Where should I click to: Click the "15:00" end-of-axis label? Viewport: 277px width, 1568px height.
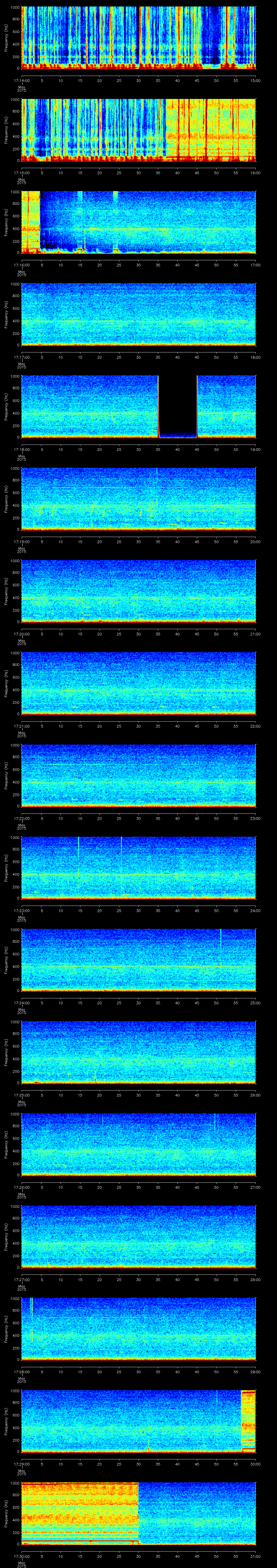coord(255,80)
